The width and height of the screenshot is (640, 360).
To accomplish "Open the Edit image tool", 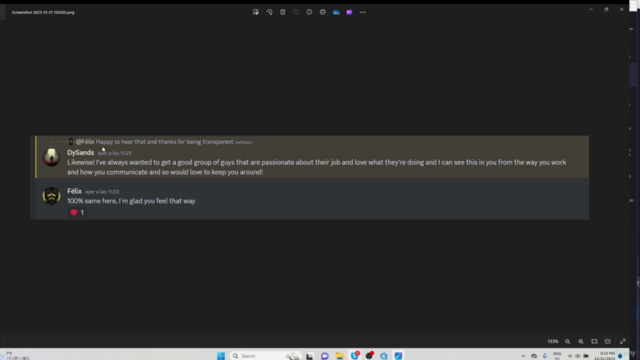I will coord(256,12).
